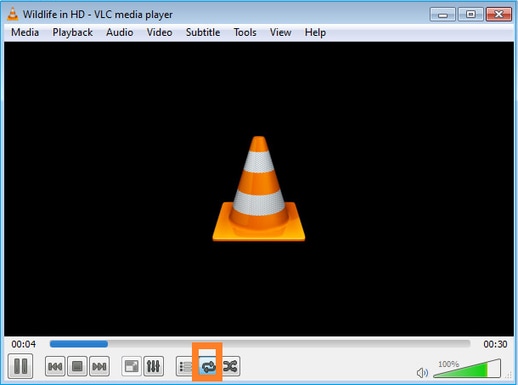518x385 pixels.
Task: Open the Help menu
Action: click(x=315, y=32)
